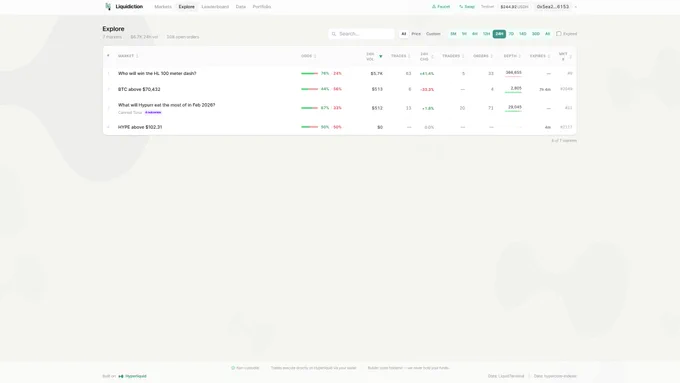Go to the Leaderboard tab

[x=215, y=7]
